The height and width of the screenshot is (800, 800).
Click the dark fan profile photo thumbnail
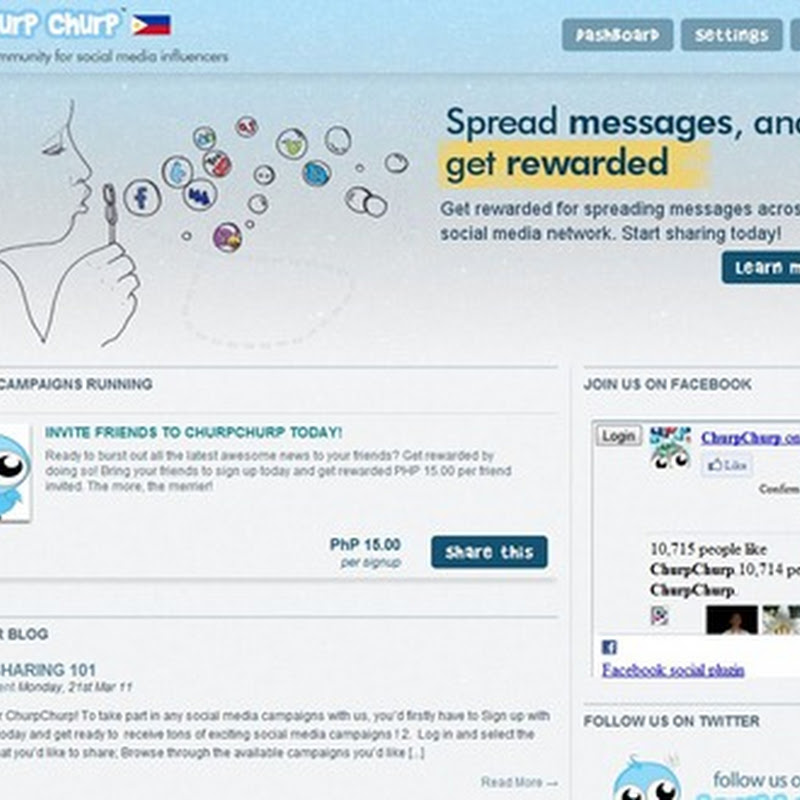(732, 620)
